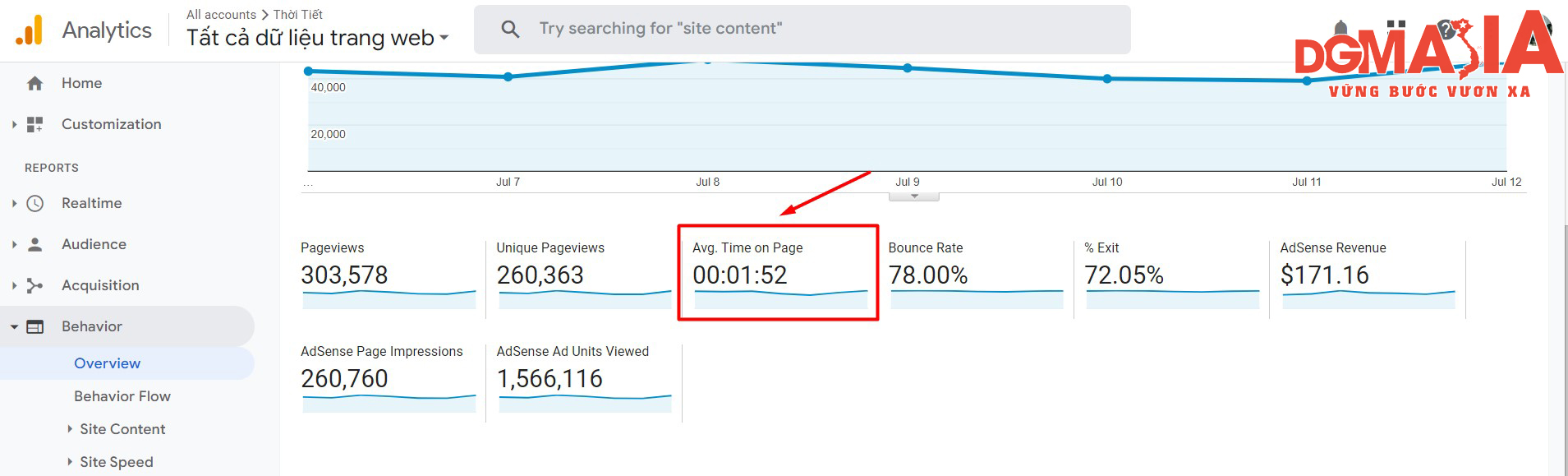This screenshot has width=1568, height=476.
Task: Select the AdSense Revenue metric label
Action: (x=1333, y=247)
